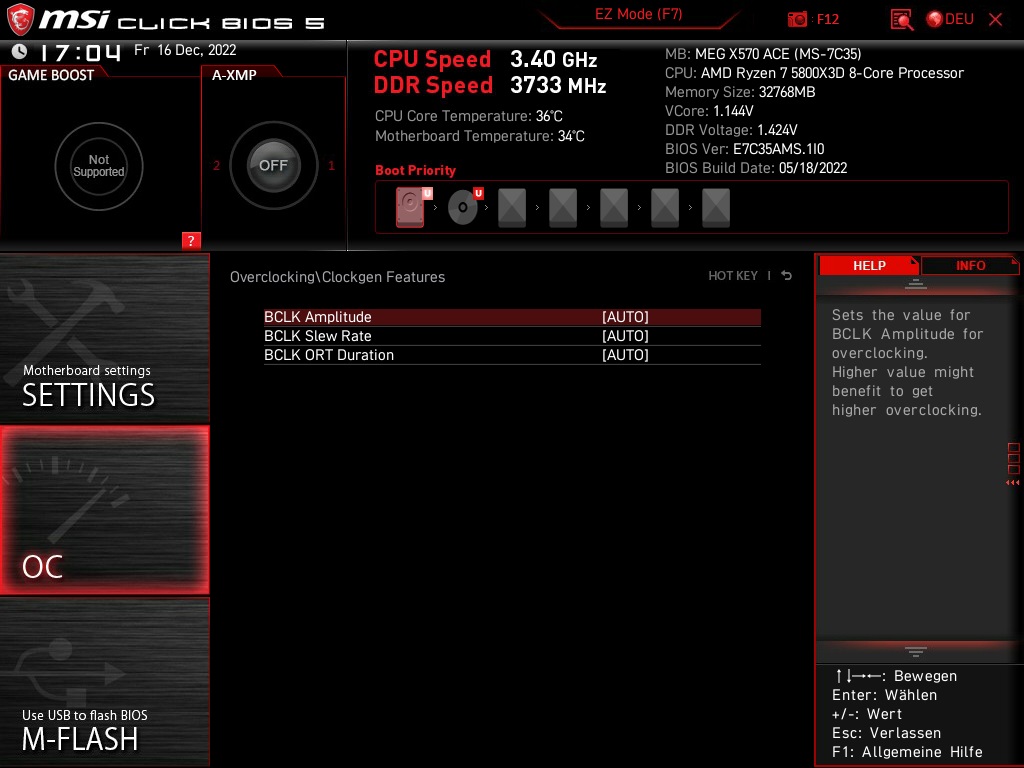Click the F1: Allgemeine Hilfe hint

click(x=907, y=752)
